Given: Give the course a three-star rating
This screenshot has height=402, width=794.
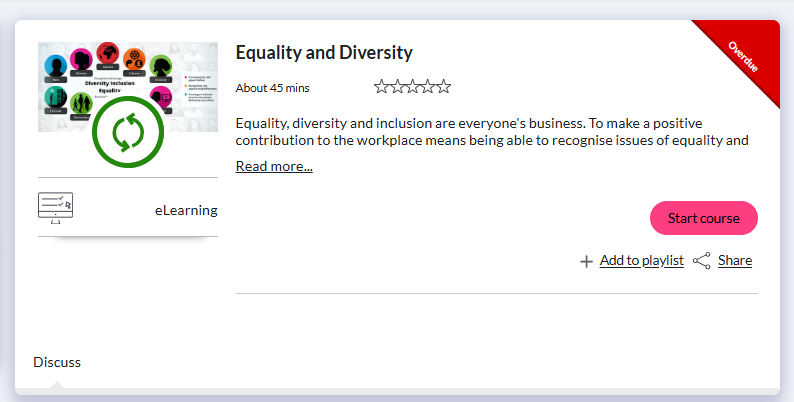Looking at the screenshot, I should point(412,87).
